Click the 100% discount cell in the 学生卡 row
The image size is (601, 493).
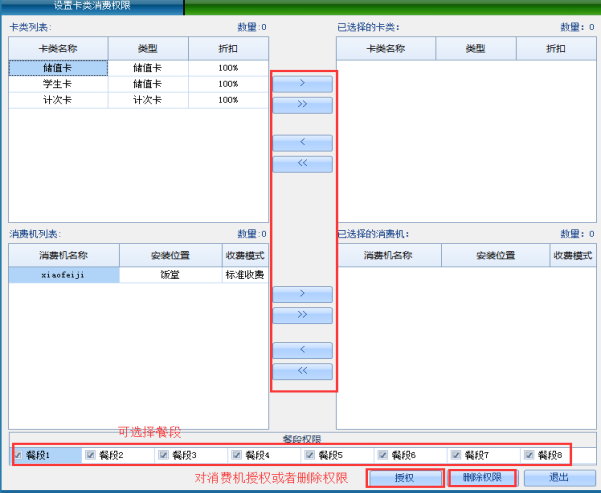click(228, 84)
